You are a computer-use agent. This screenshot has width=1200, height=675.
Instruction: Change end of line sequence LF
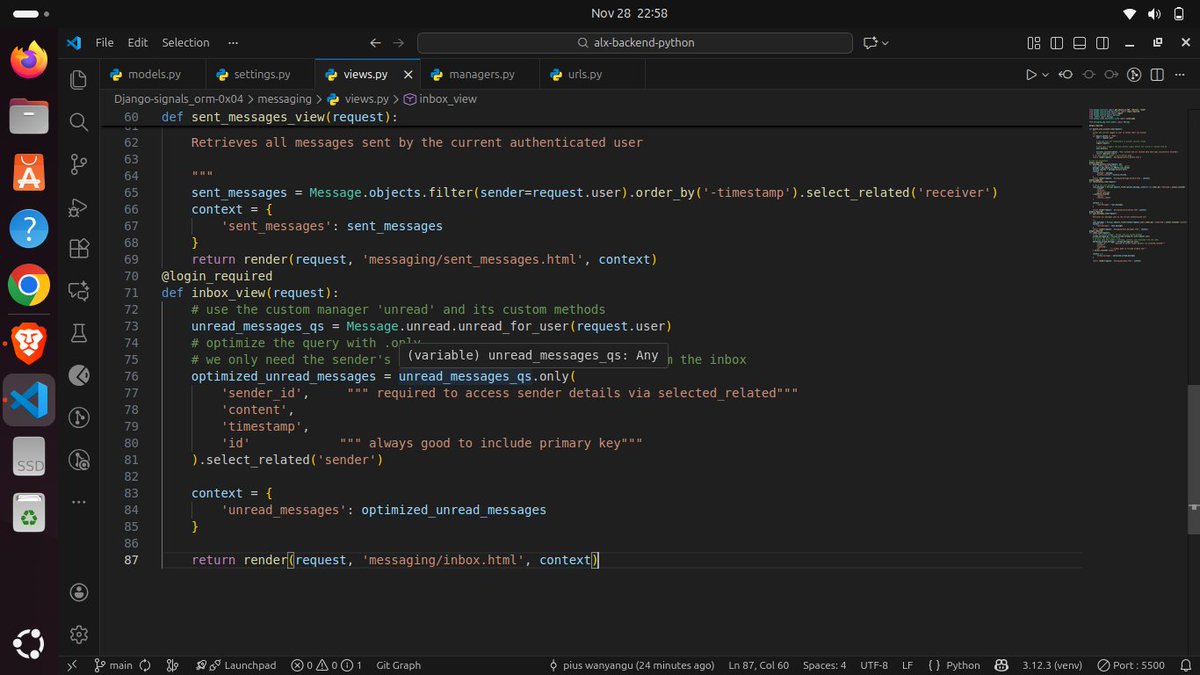(908, 665)
